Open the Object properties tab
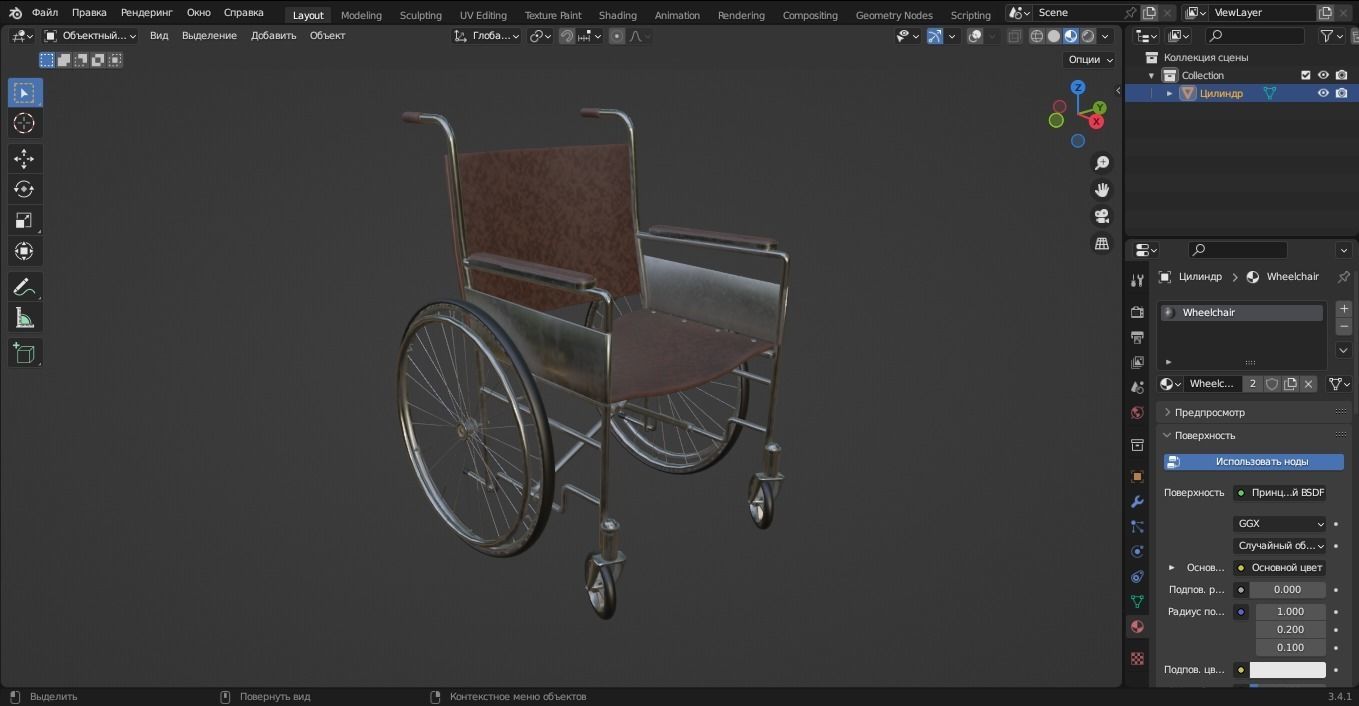Viewport: 1359px width, 706px height. pos(1137,476)
